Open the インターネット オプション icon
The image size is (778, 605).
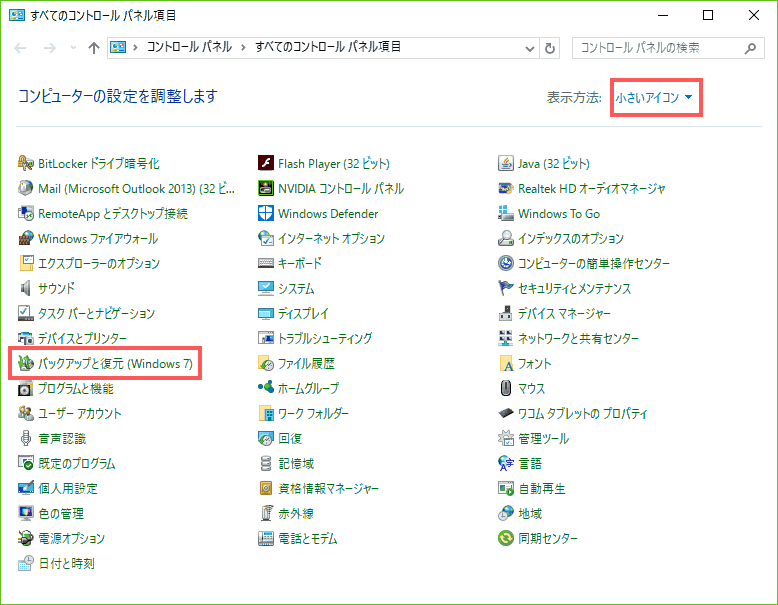pyautogui.click(x=266, y=238)
